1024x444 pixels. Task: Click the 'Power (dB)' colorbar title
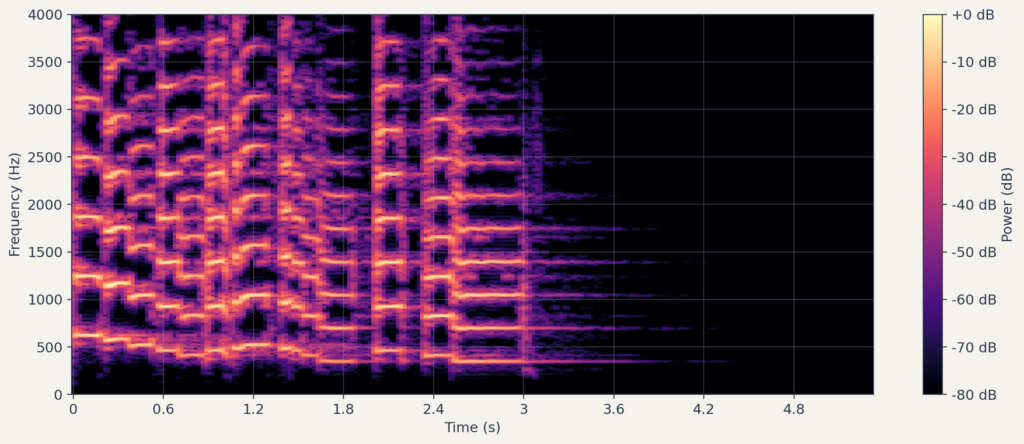pyautogui.click(x=1007, y=204)
